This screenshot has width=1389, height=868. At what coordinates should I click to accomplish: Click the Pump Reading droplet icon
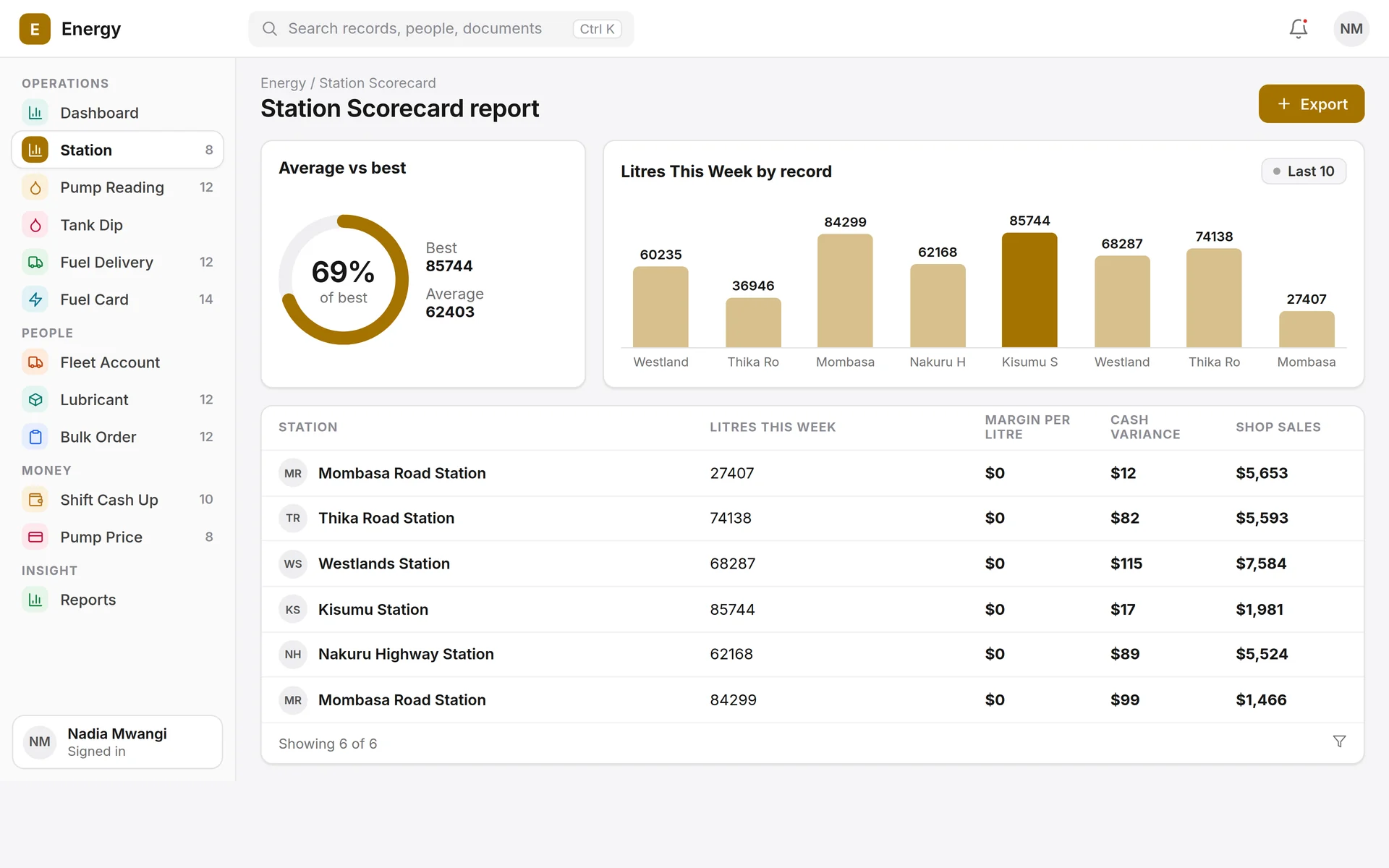(x=35, y=187)
